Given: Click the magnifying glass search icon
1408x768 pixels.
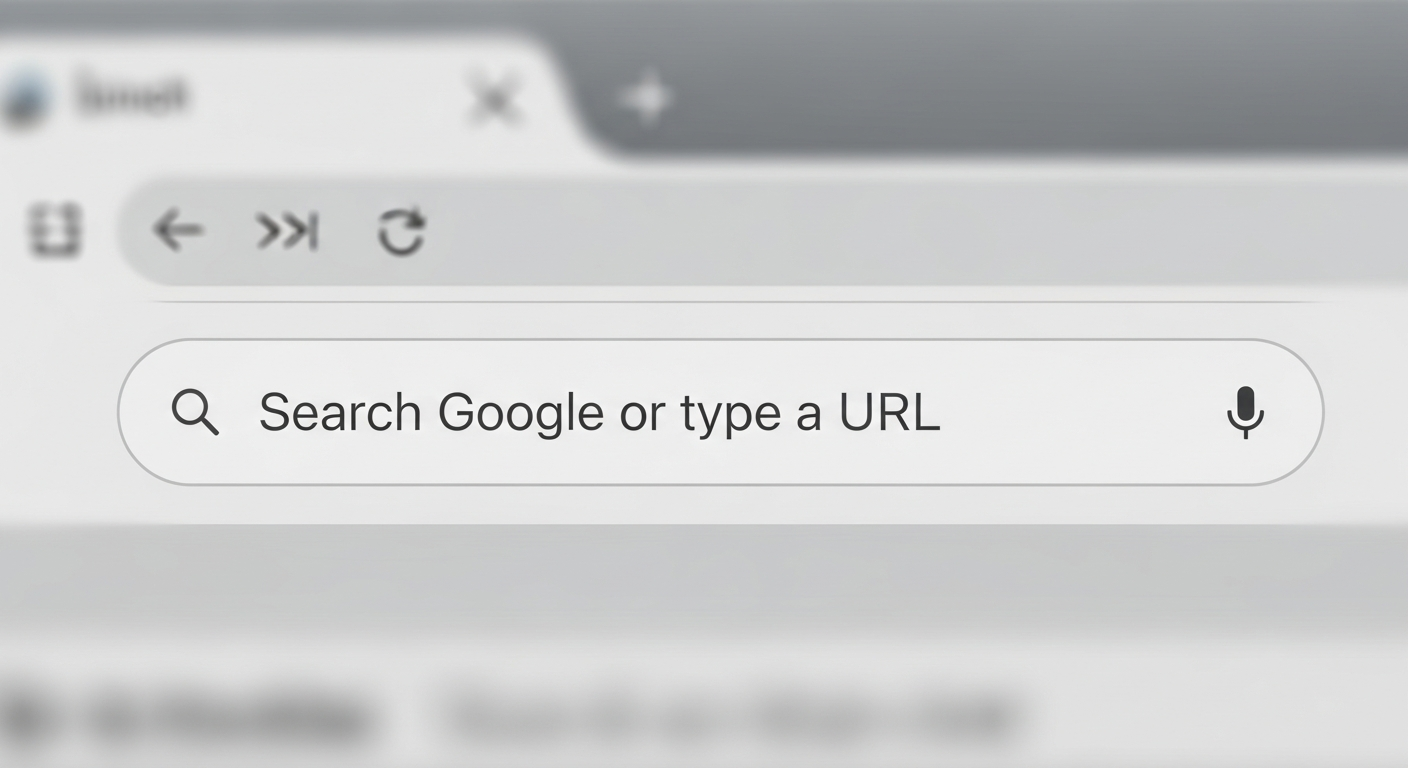Looking at the screenshot, I should (196, 412).
